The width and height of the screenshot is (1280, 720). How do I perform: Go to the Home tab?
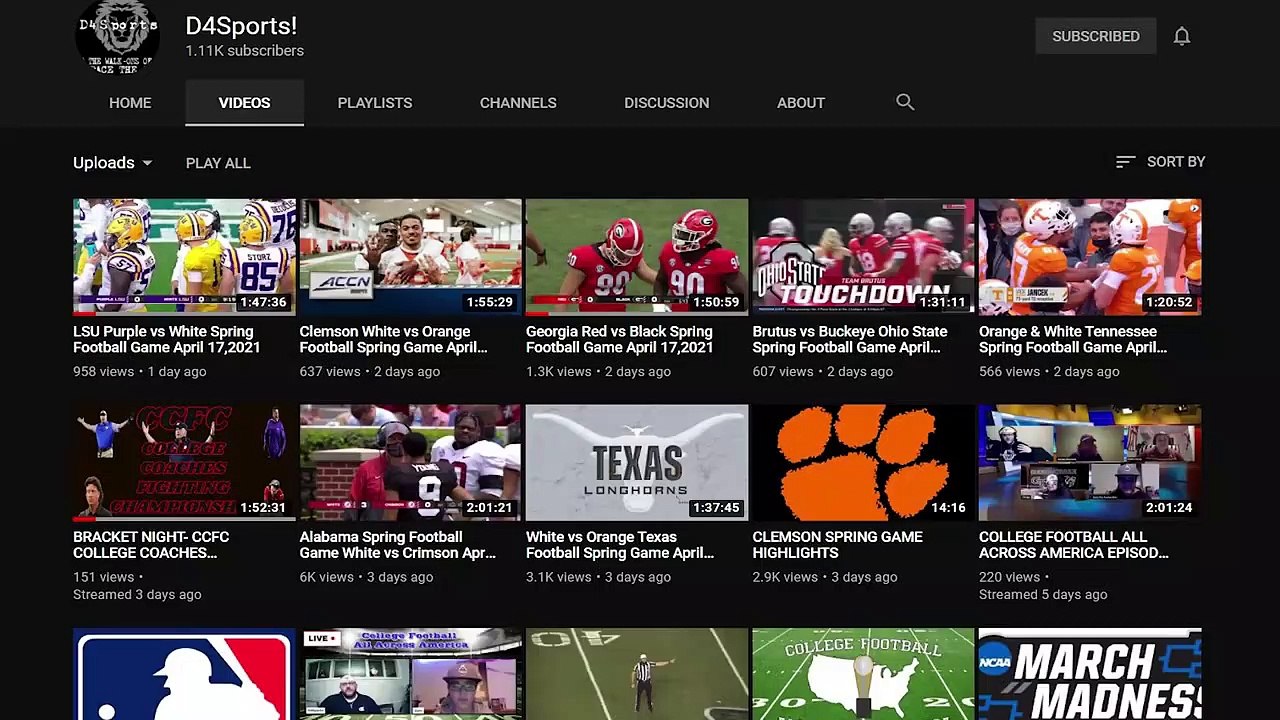click(130, 103)
